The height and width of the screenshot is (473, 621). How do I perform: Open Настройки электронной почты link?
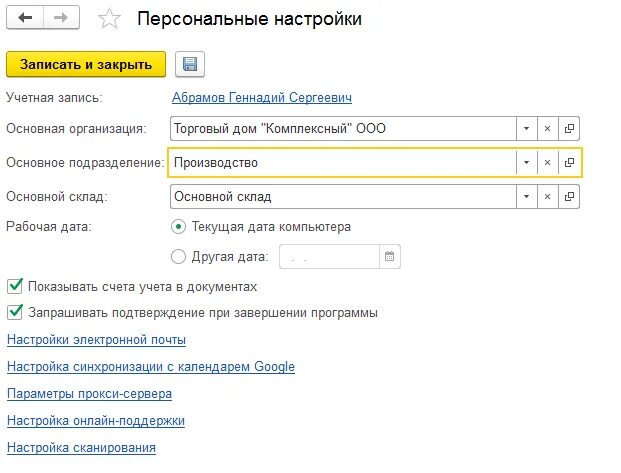pyautogui.click(x=97, y=340)
